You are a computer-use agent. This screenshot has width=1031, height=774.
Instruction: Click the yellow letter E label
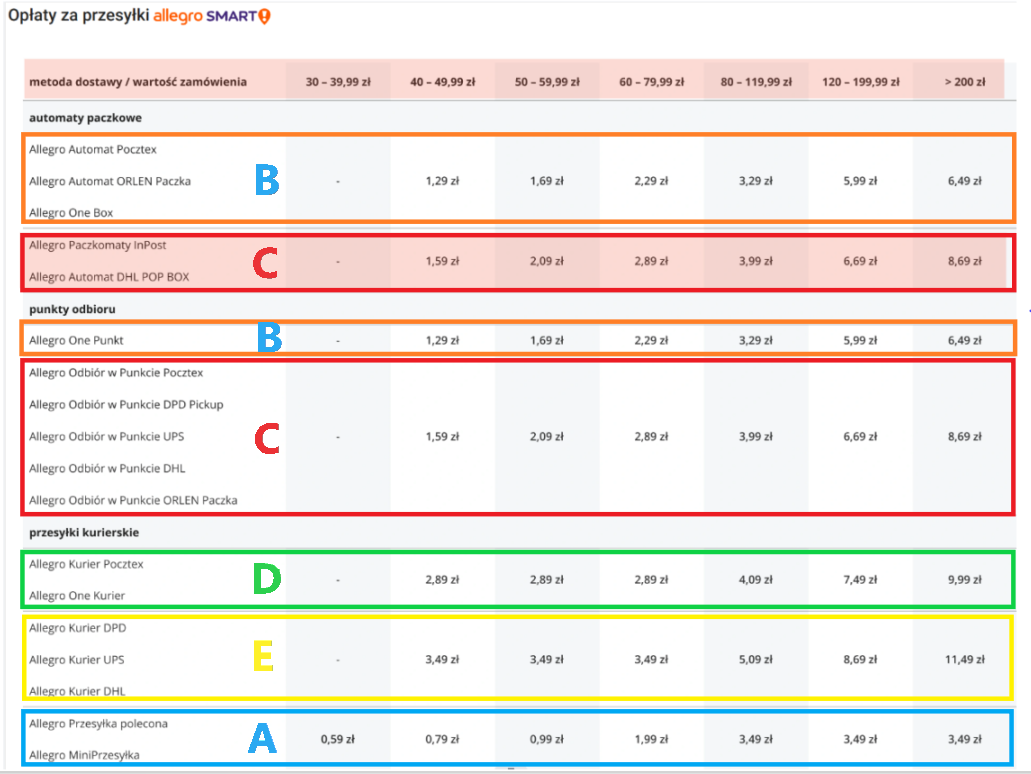tap(265, 658)
